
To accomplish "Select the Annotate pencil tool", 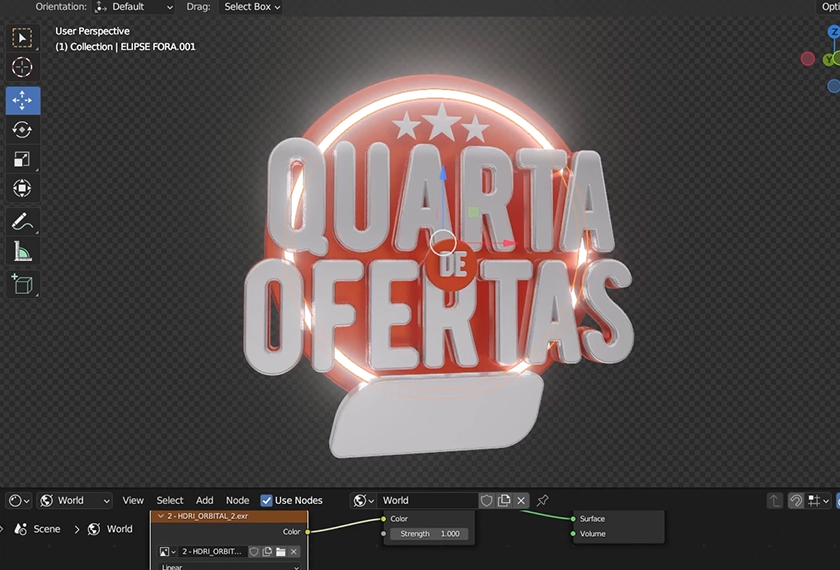I will (x=22, y=222).
